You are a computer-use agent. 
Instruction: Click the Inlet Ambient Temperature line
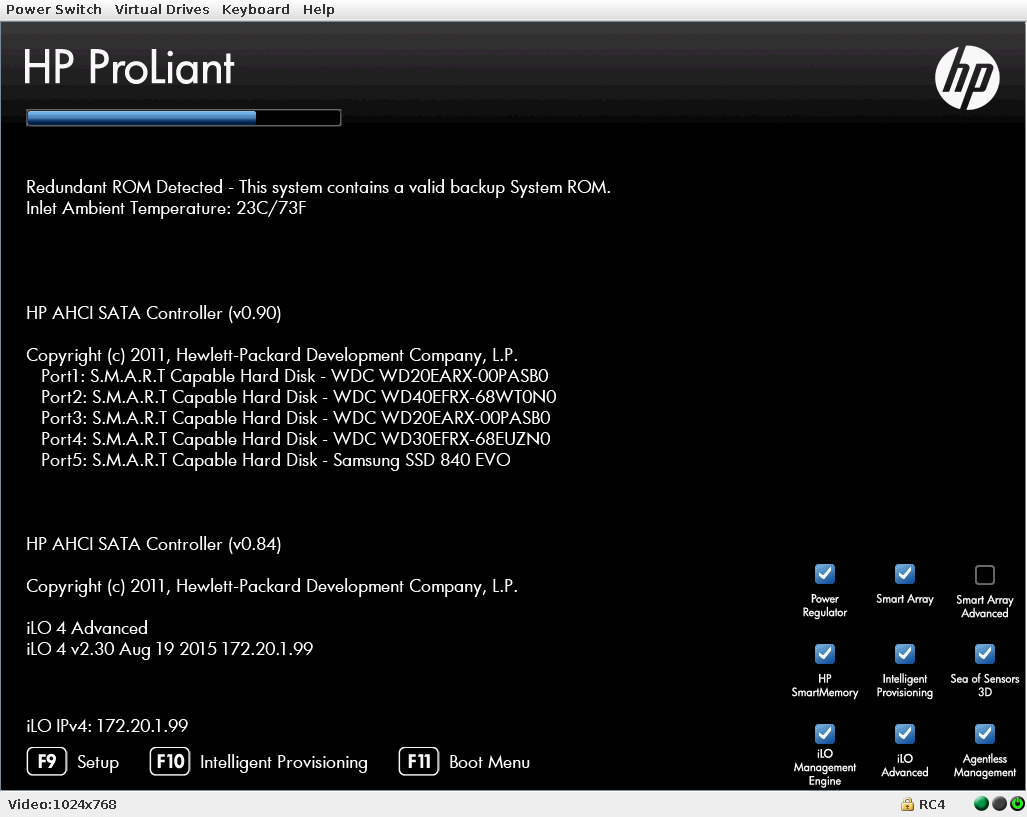click(166, 208)
